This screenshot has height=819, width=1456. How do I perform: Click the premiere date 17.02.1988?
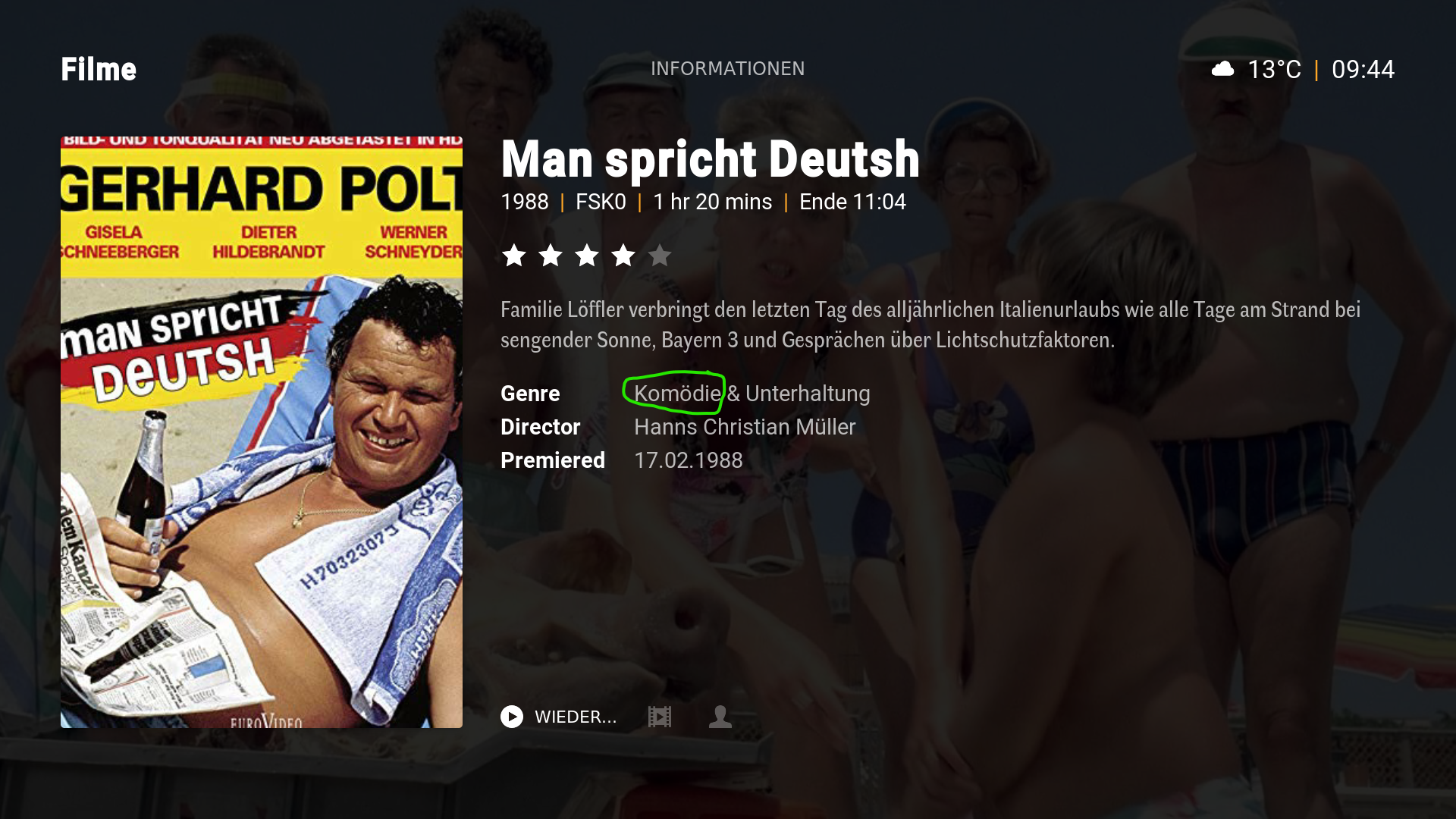(x=689, y=460)
